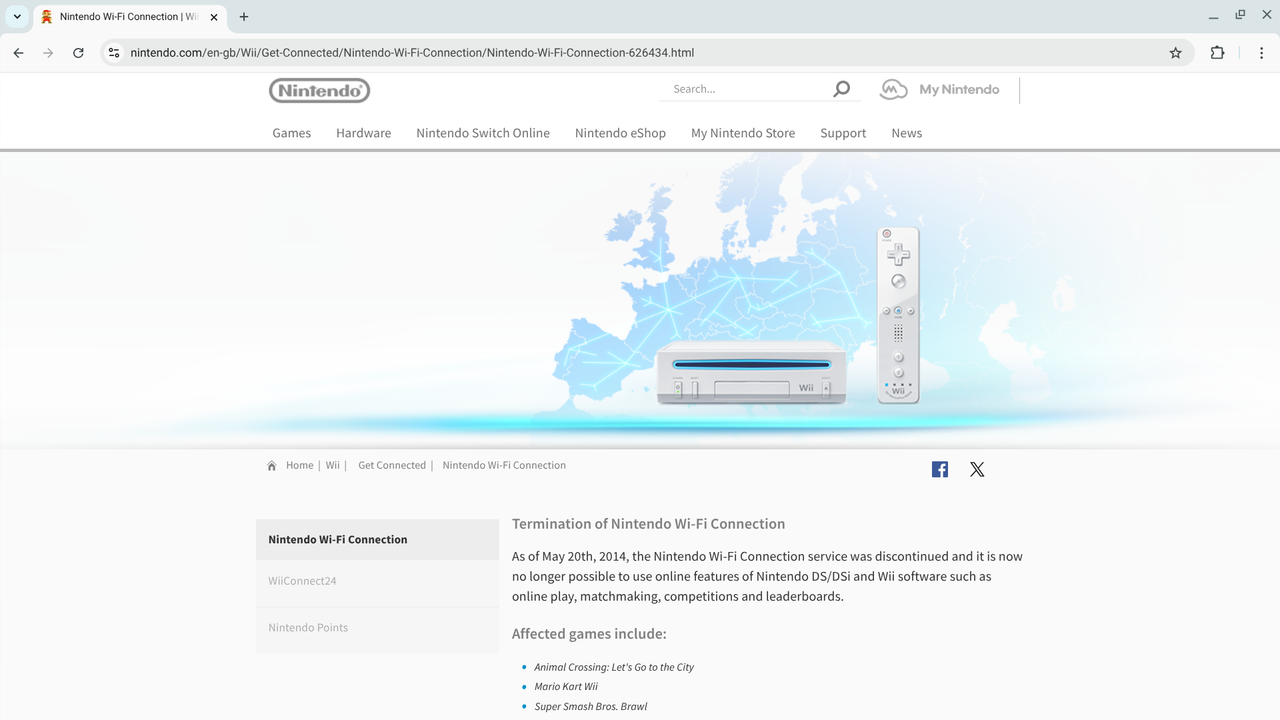Click the search magnifier icon
This screenshot has height=720, width=1280.
click(842, 89)
